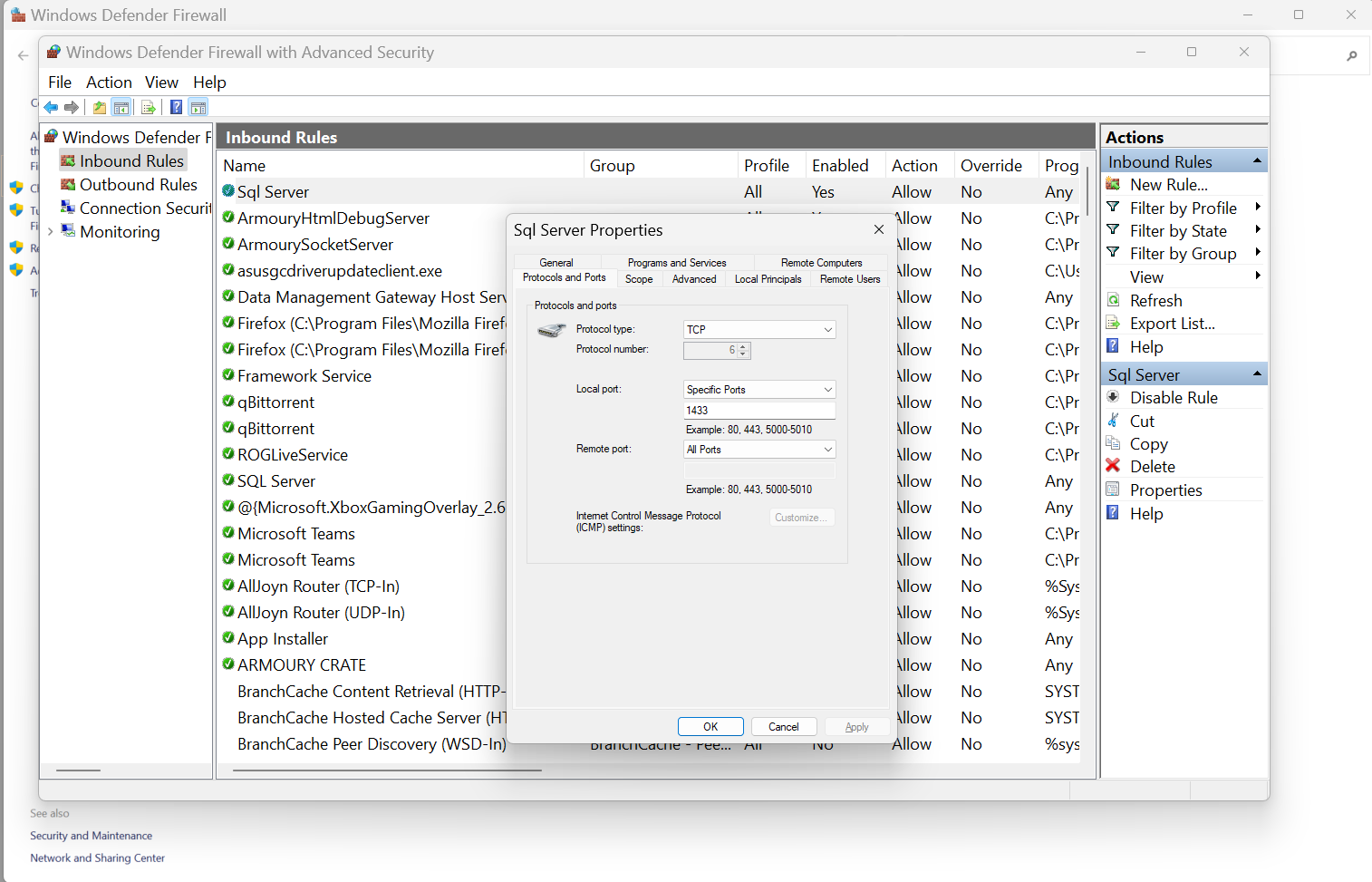Viewport: 1372px width, 882px height.
Task: Open the File menu
Action: click(60, 82)
